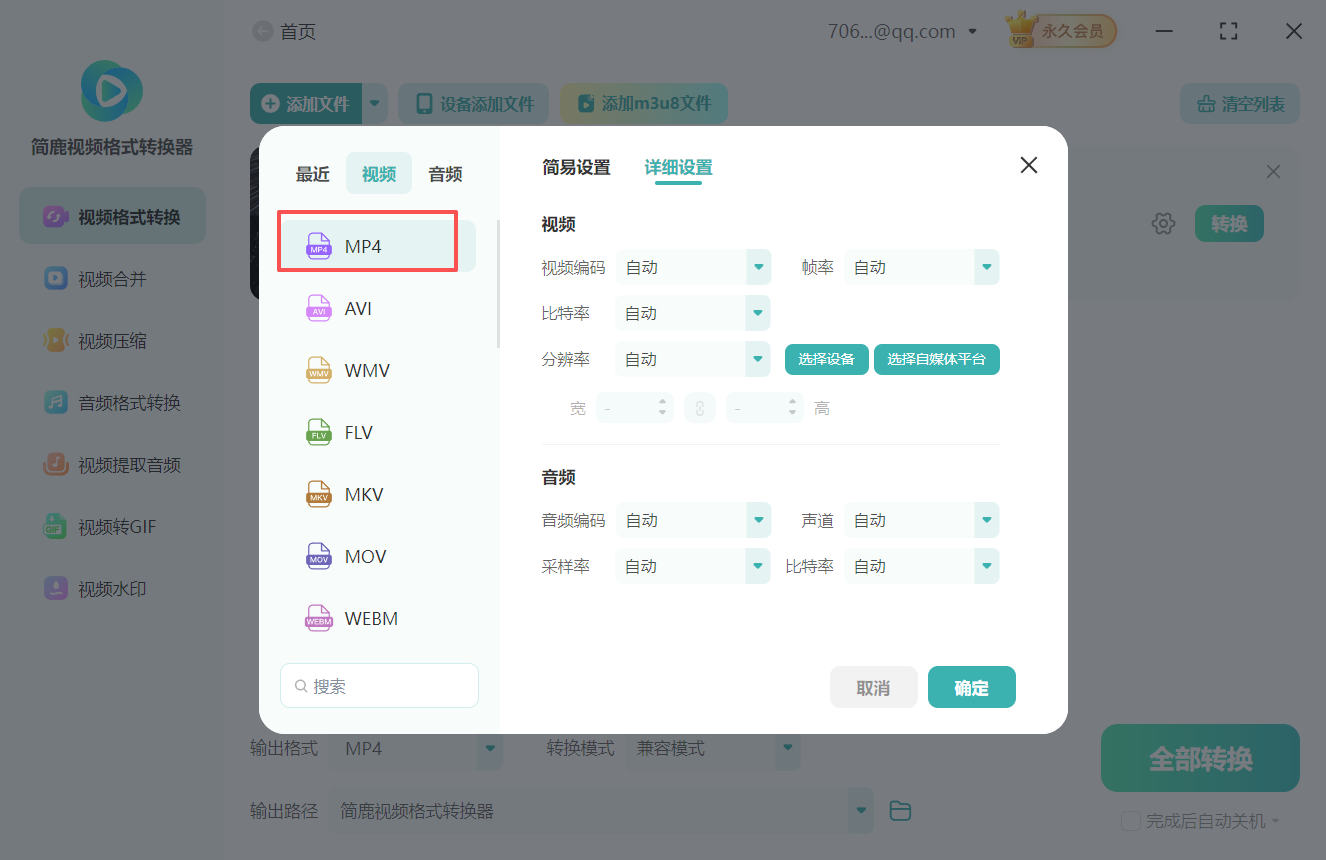Click the 选择自媒体平台 button
This screenshot has width=1326, height=860.
(x=936, y=359)
